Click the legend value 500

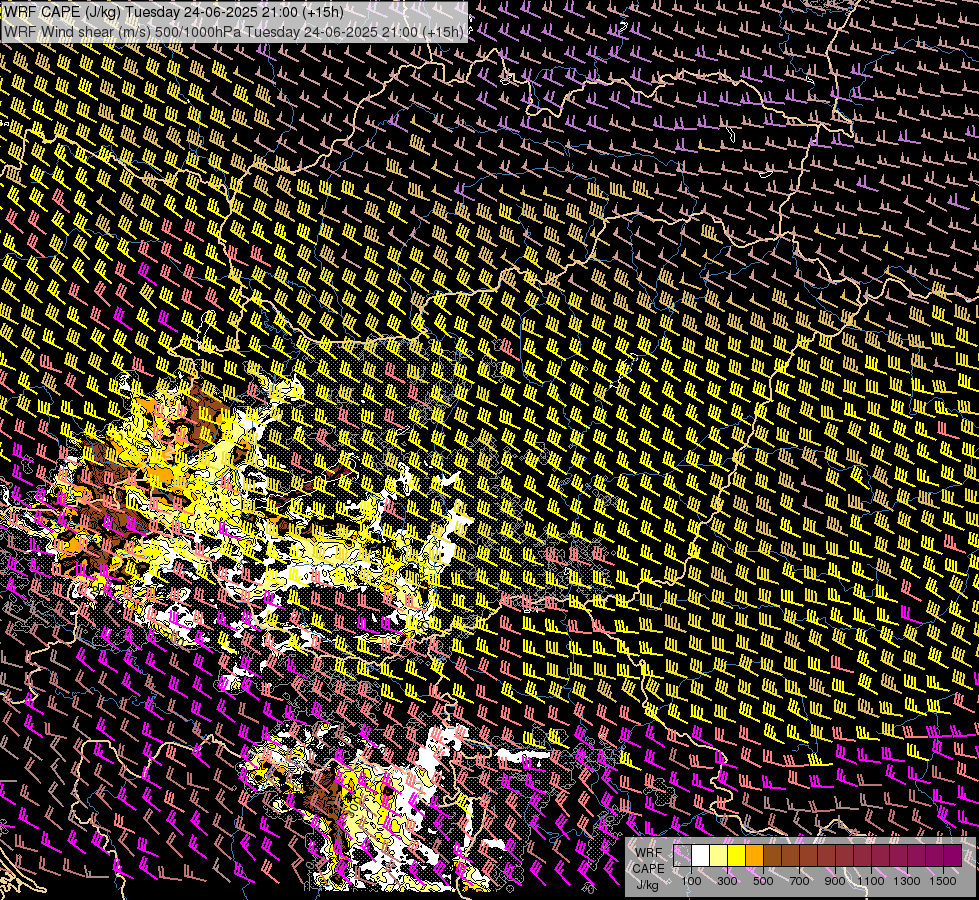click(763, 881)
